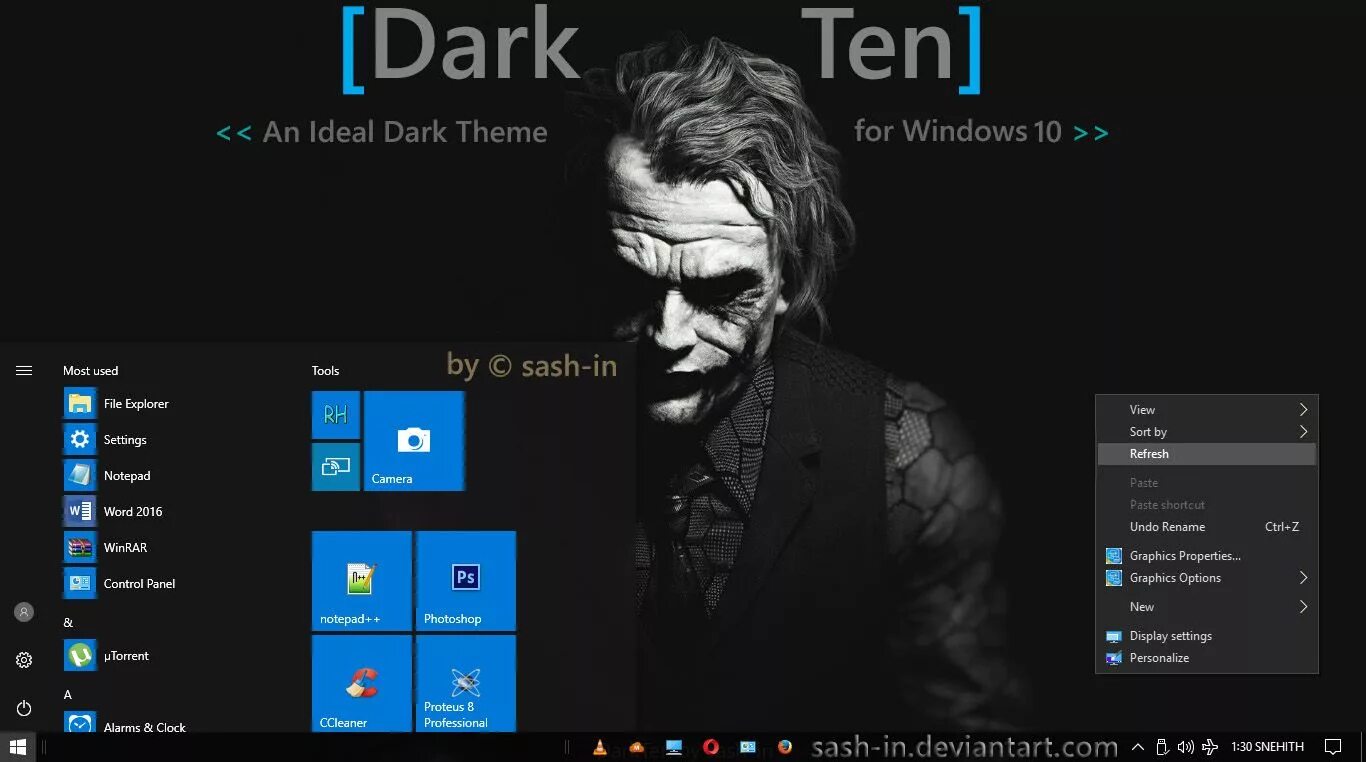Expand the View submenu in context menu
Screen dimensions: 1366x762
(1207, 410)
